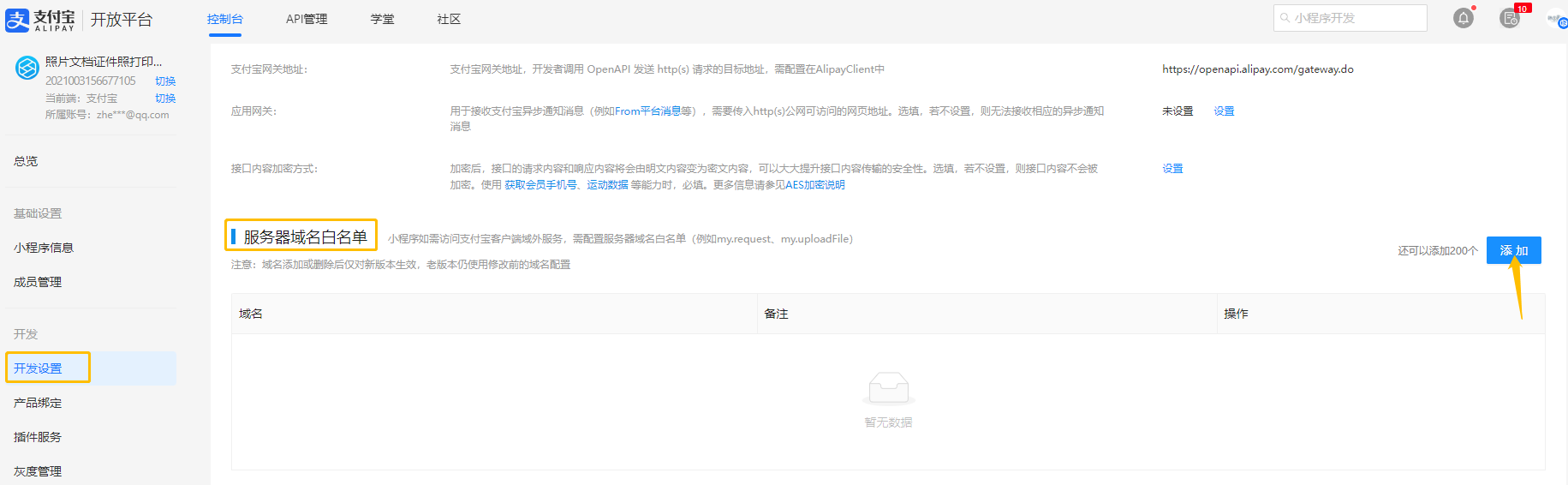
Task: Click the app name 照片文档证件照打印...
Action: tap(104, 62)
